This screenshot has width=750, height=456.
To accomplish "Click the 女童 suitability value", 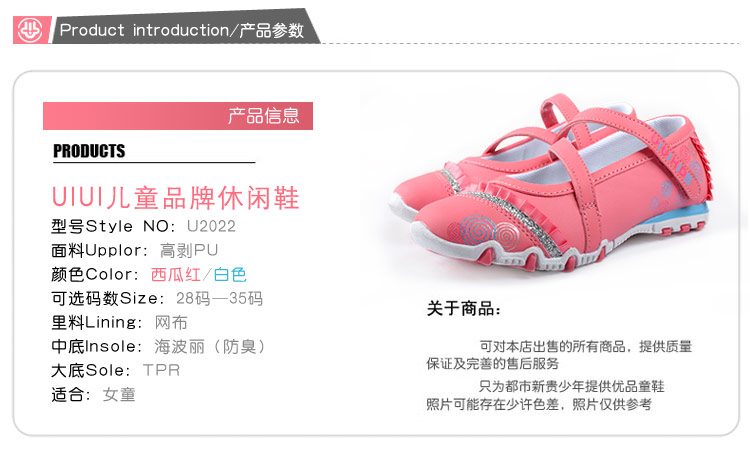I will point(119,395).
